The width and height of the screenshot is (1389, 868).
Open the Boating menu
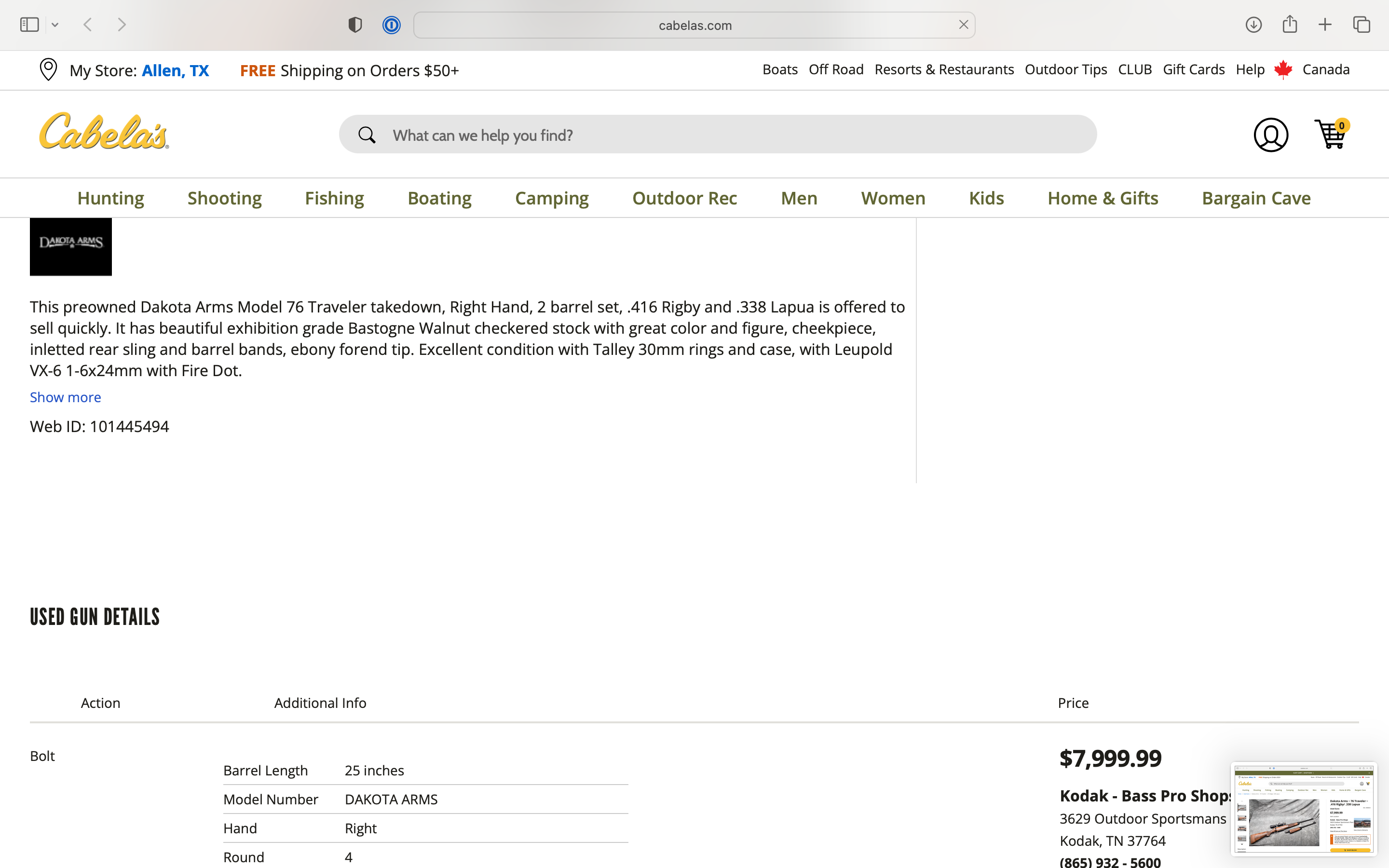pyautogui.click(x=440, y=198)
